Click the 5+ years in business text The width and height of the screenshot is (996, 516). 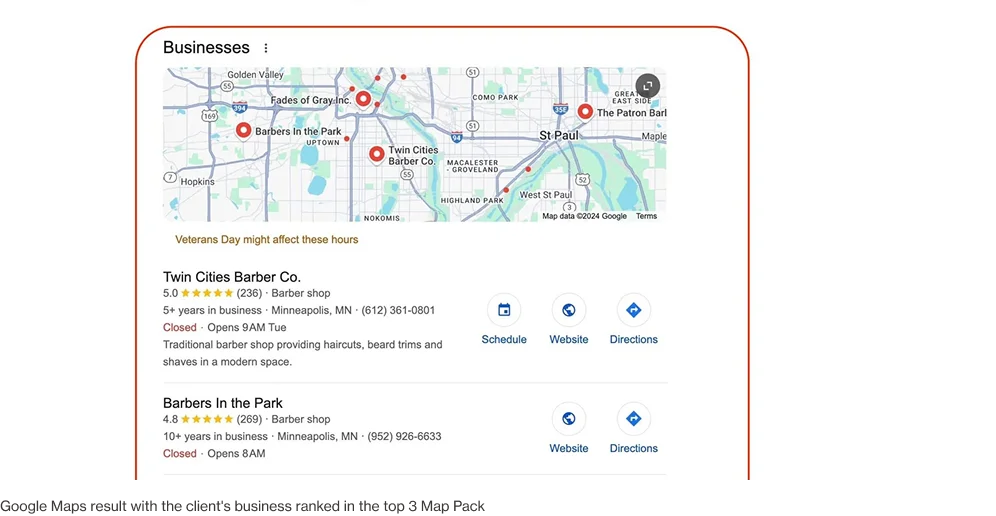[212, 311]
